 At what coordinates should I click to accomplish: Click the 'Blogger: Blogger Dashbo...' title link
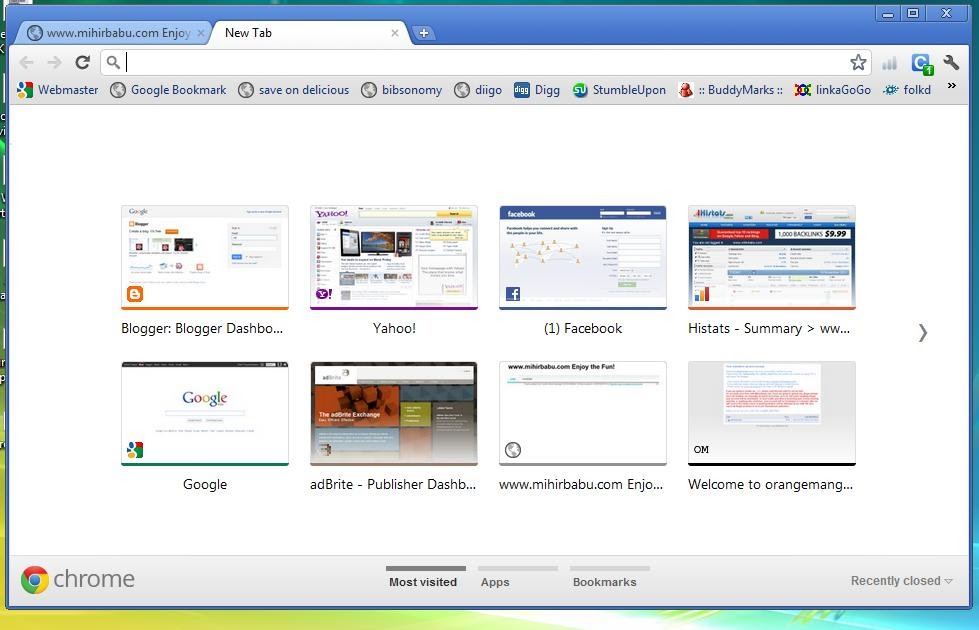[x=202, y=328]
